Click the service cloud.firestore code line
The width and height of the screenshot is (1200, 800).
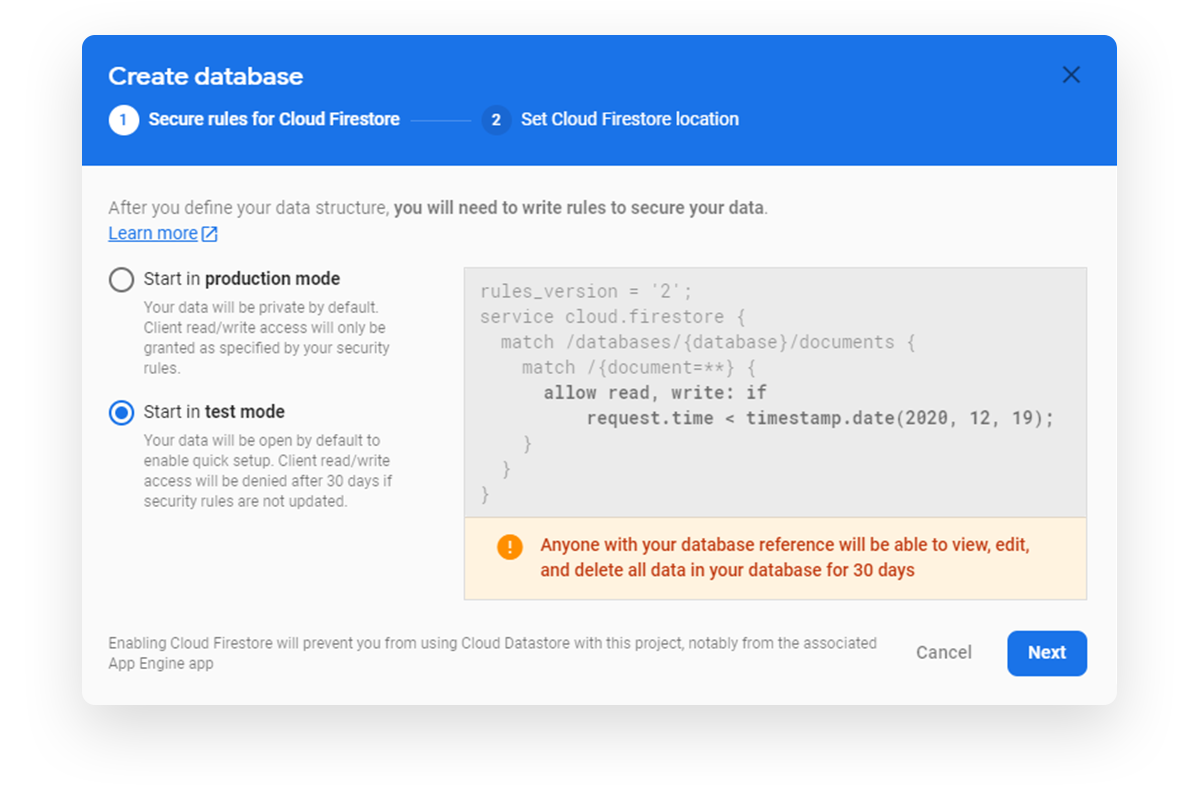pos(613,316)
